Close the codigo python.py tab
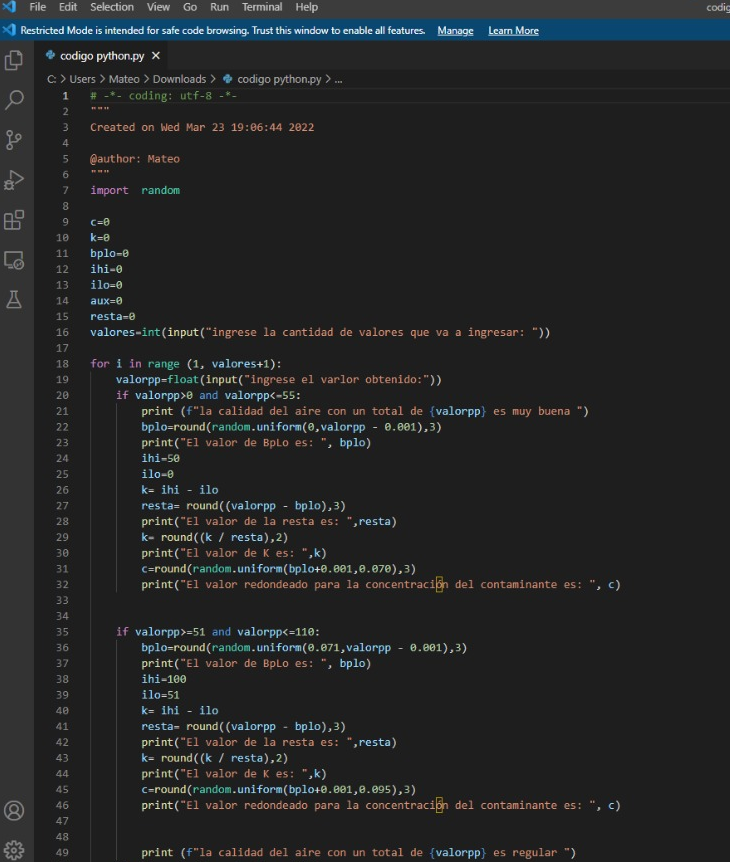 pos(156,56)
